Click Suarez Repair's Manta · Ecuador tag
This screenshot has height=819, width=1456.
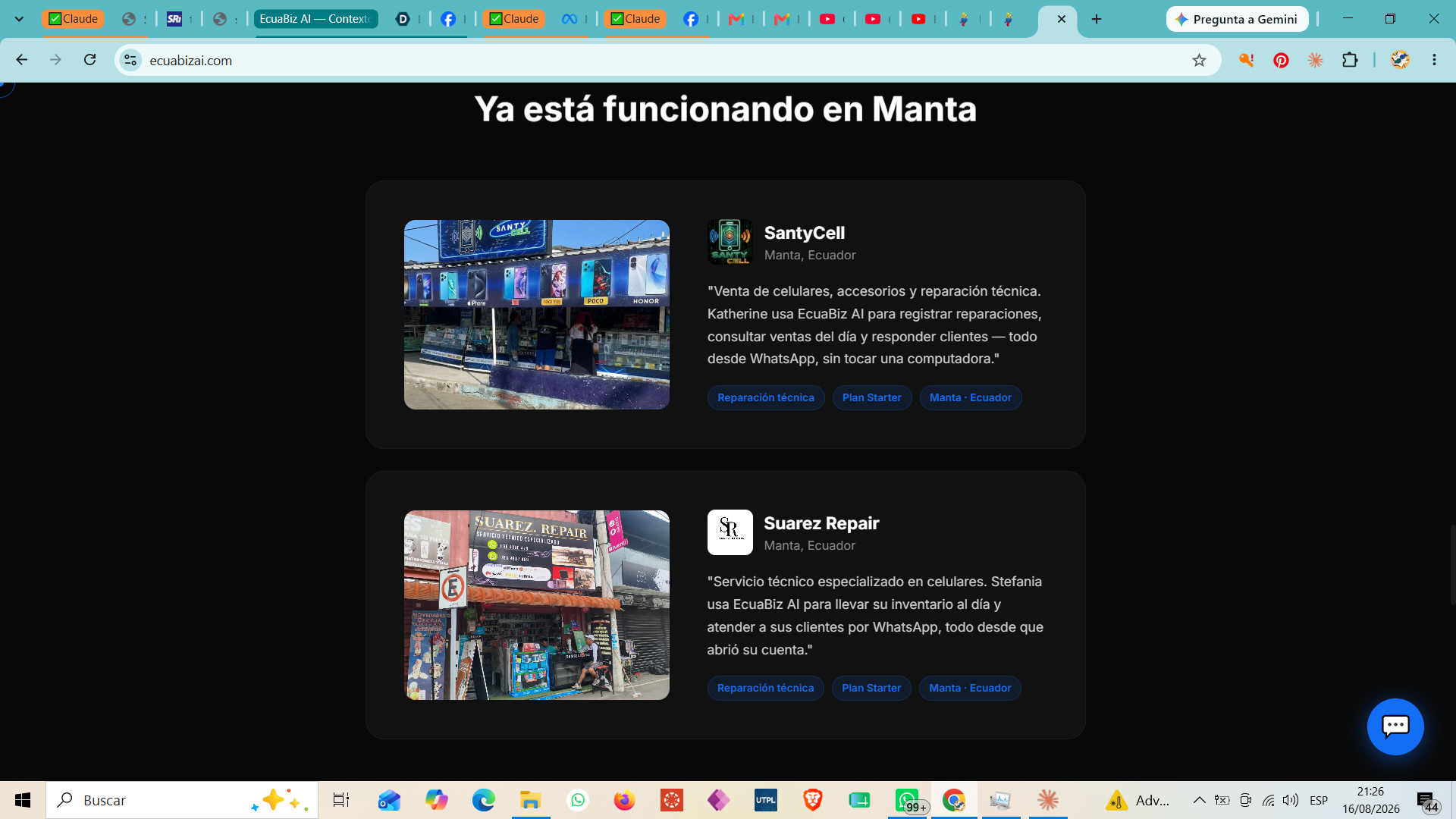coord(970,688)
